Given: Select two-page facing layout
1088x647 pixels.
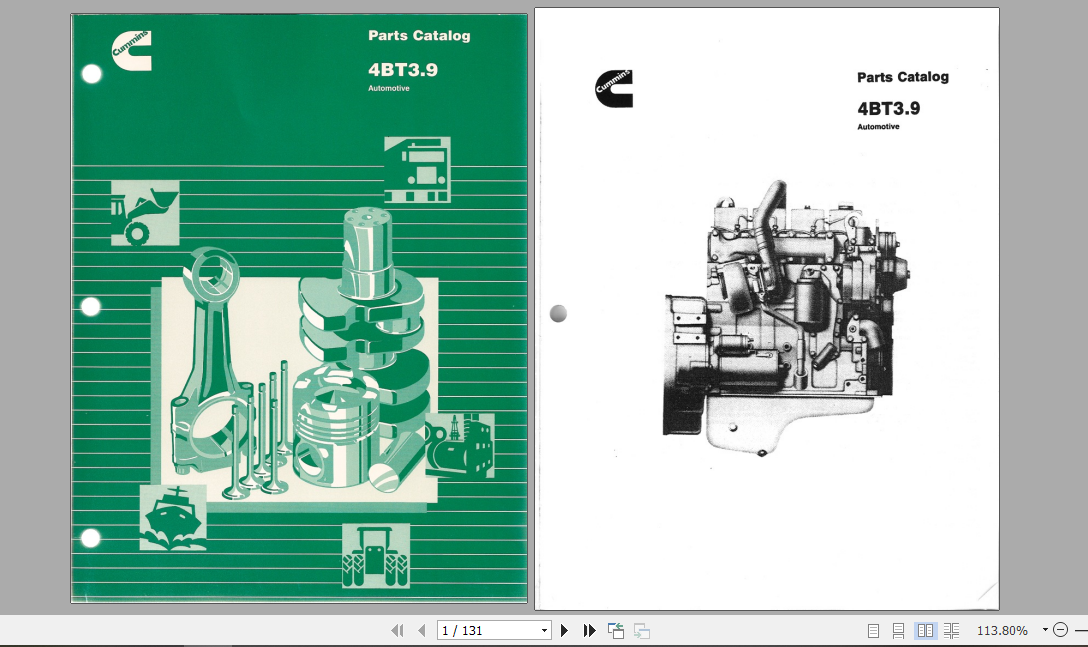Looking at the screenshot, I should pos(925,630).
